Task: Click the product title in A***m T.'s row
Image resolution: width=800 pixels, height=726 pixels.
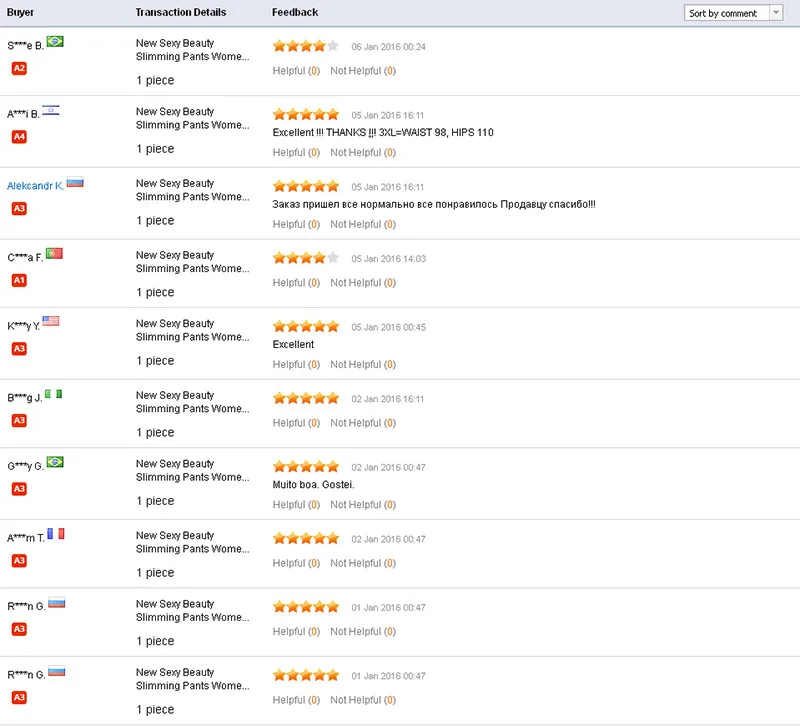Action: click(x=192, y=542)
